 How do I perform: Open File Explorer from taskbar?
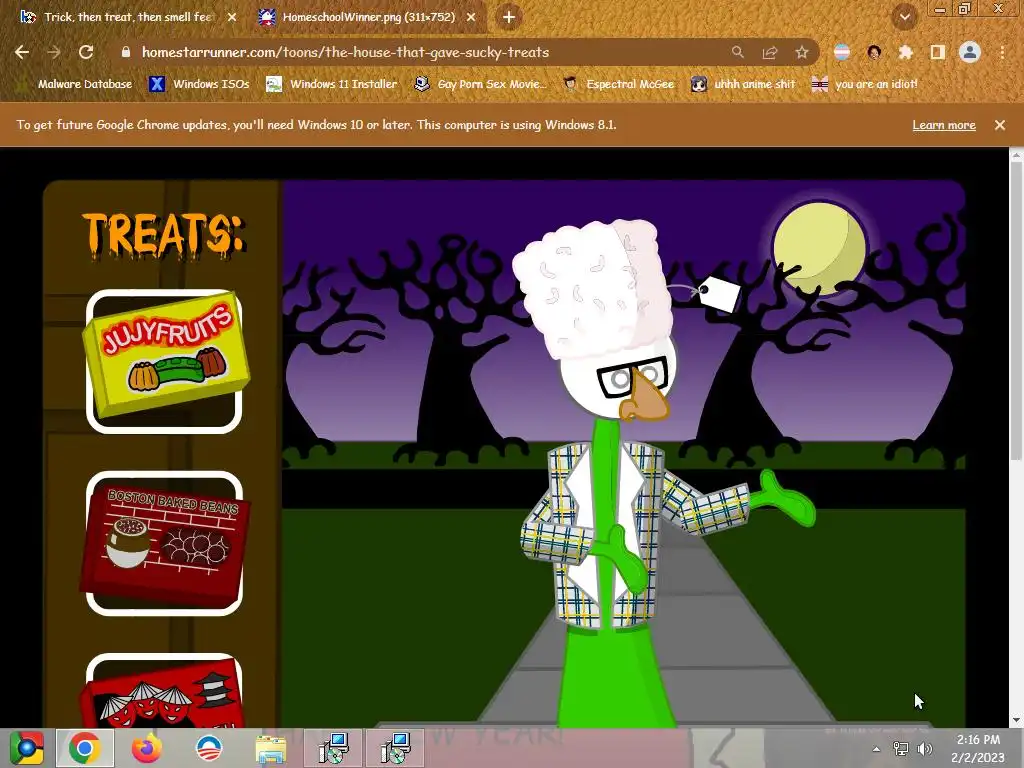[x=270, y=749]
